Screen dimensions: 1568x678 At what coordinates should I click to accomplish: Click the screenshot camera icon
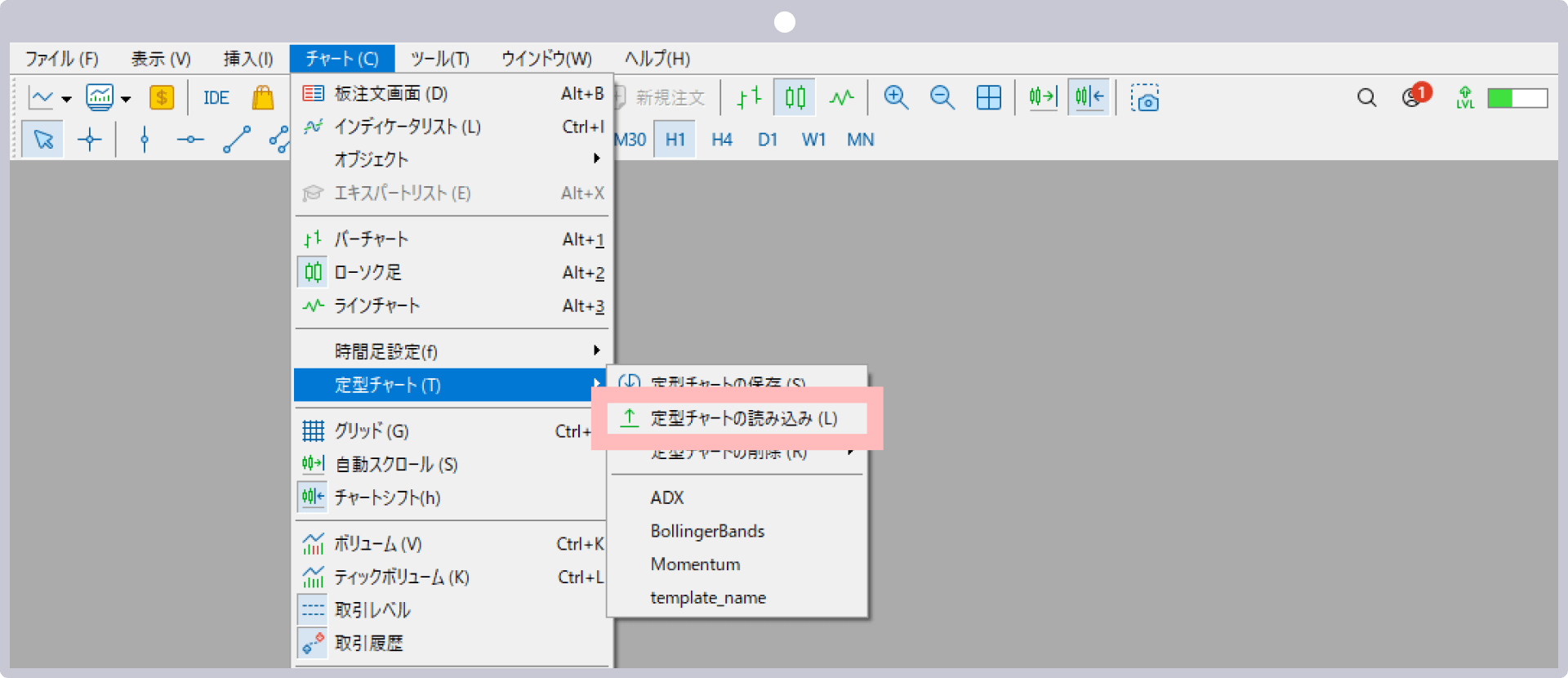click(1144, 98)
